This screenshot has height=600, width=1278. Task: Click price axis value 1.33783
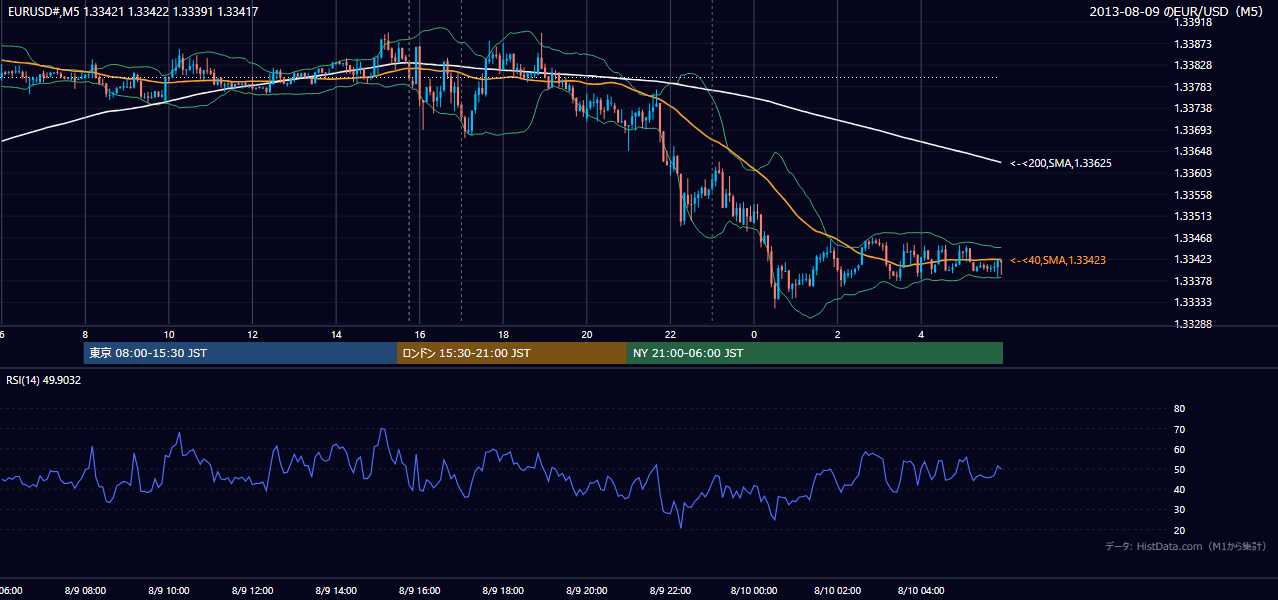coord(1193,87)
